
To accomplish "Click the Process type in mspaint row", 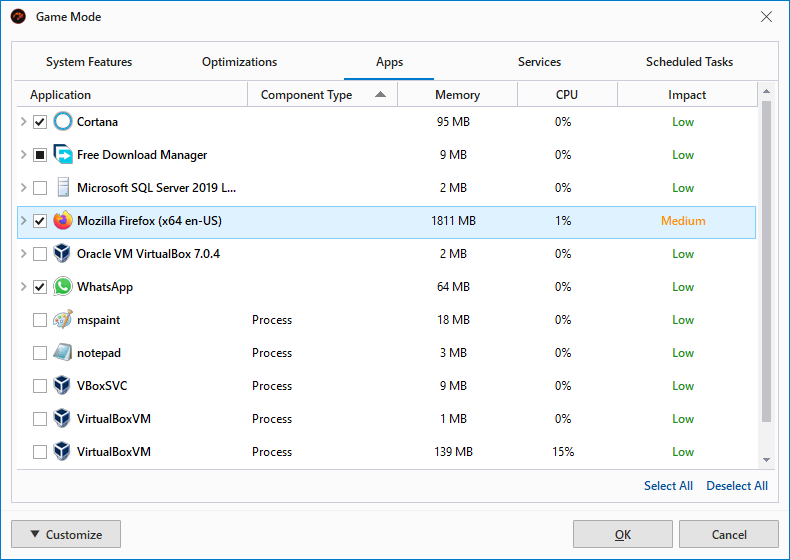I will [272, 320].
